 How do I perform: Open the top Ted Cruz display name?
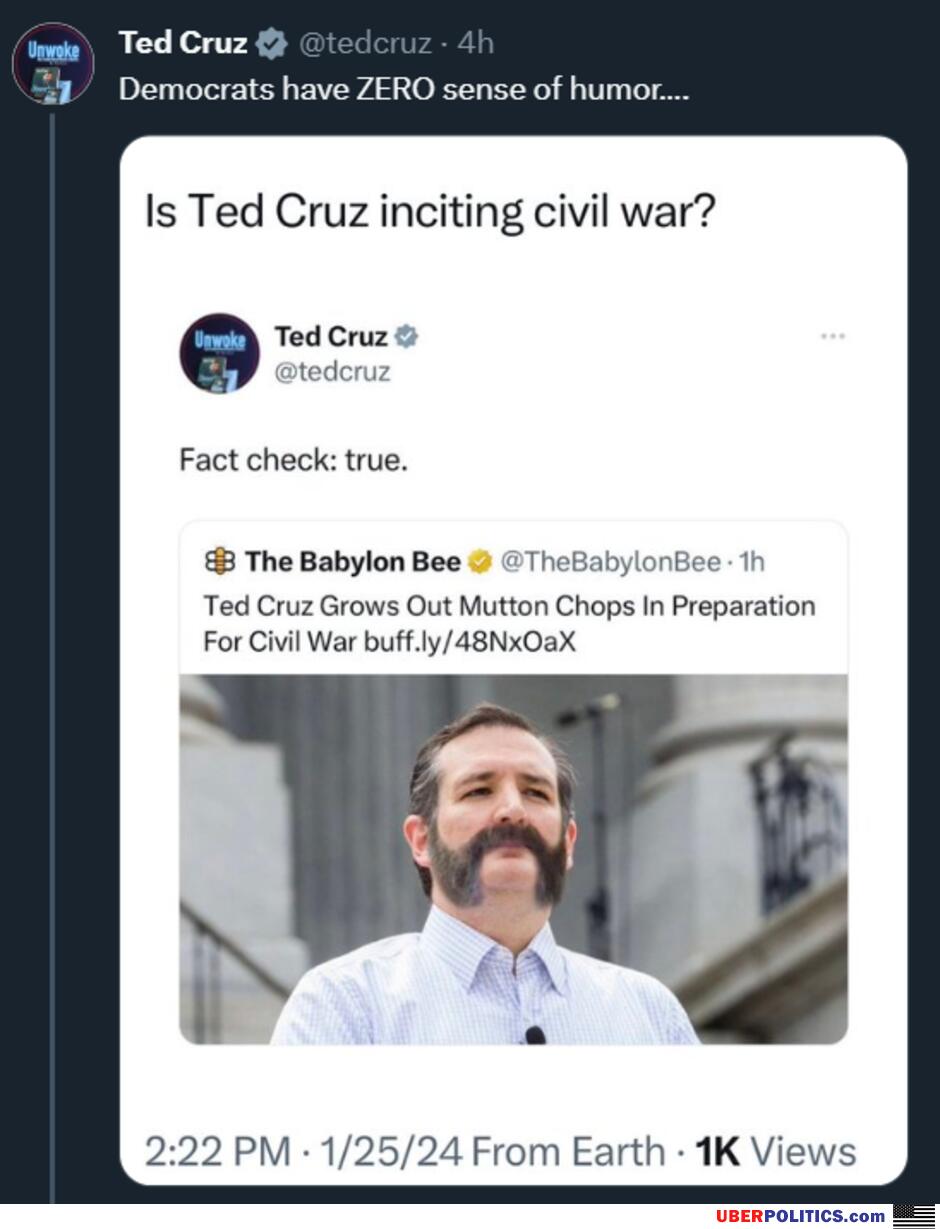pos(183,43)
